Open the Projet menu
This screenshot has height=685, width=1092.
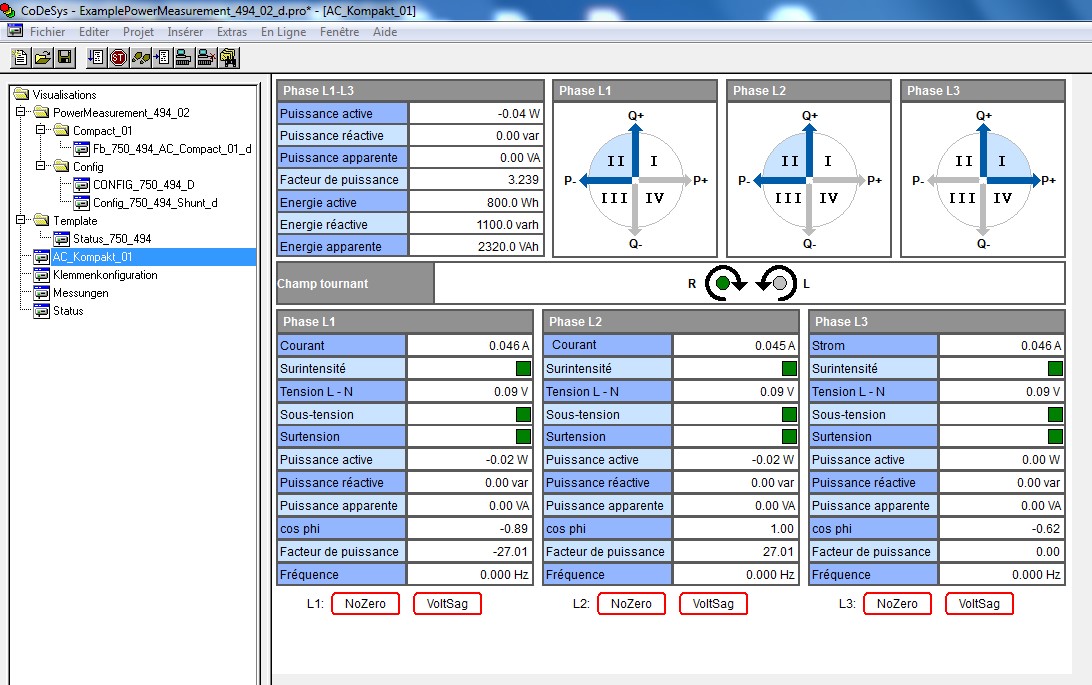pyautogui.click(x=139, y=32)
